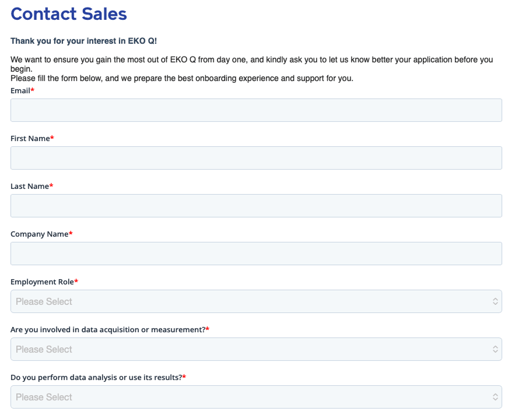Click 'Please fill the form below' sentence
This screenshot has height=415, width=508.
(182, 78)
